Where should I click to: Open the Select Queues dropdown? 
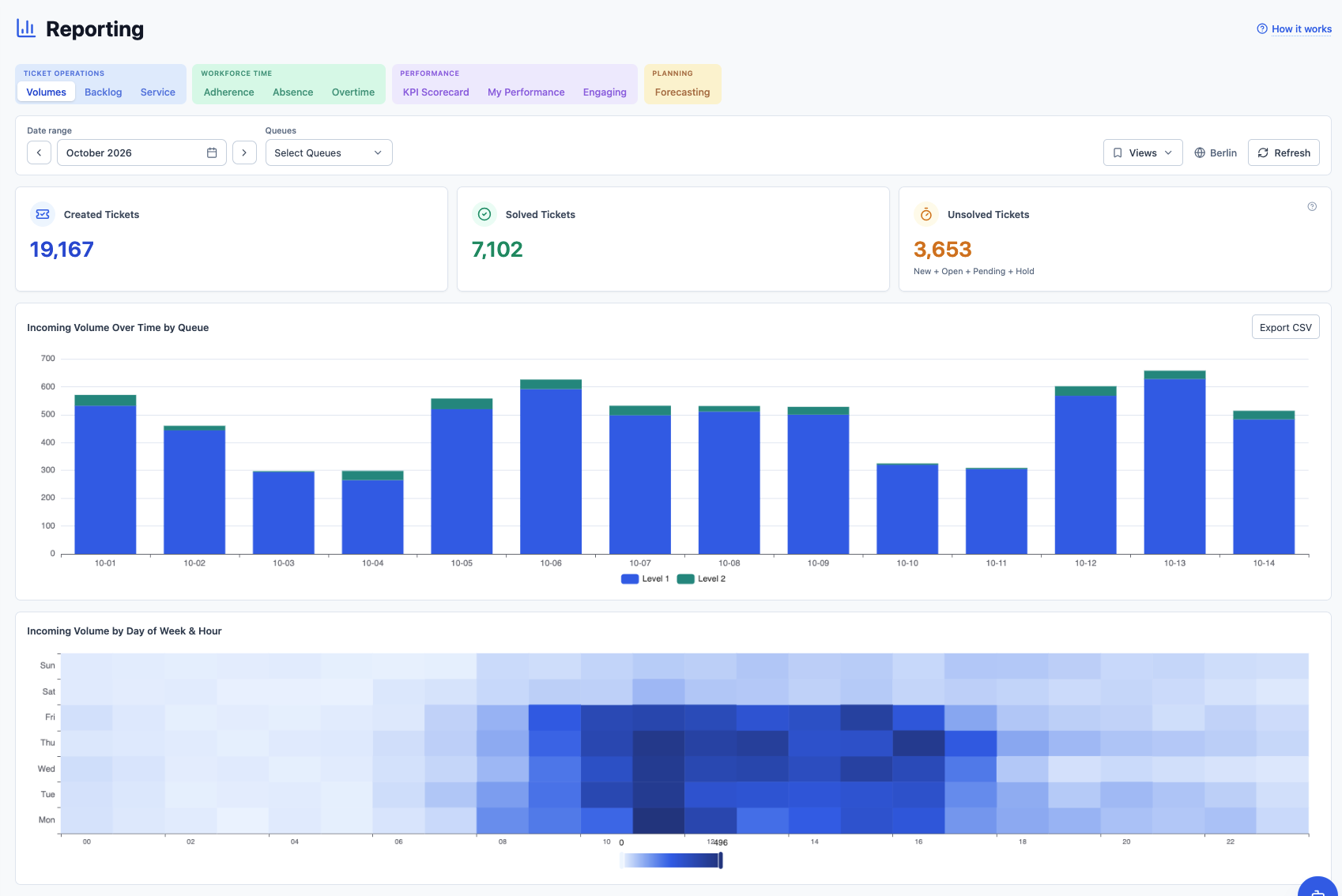tap(329, 152)
